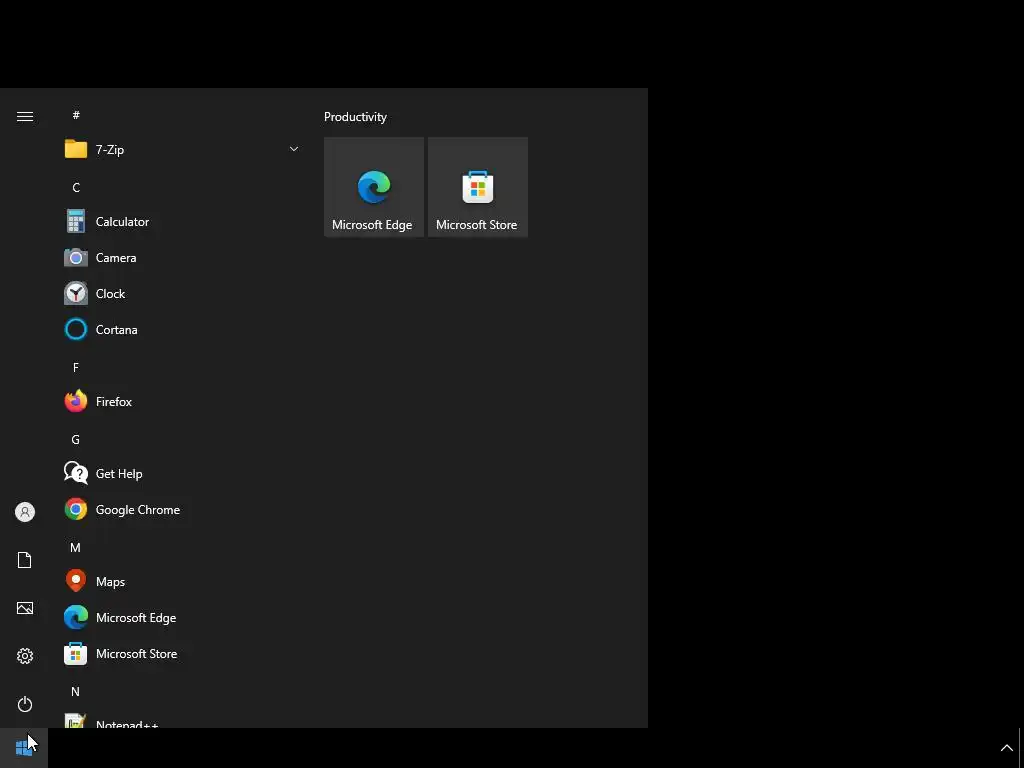Open the Microsoft Store pinned tile
1024x768 pixels.
click(478, 187)
